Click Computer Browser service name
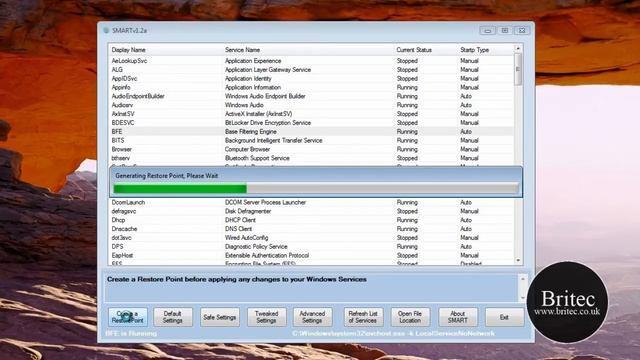 [247, 149]
